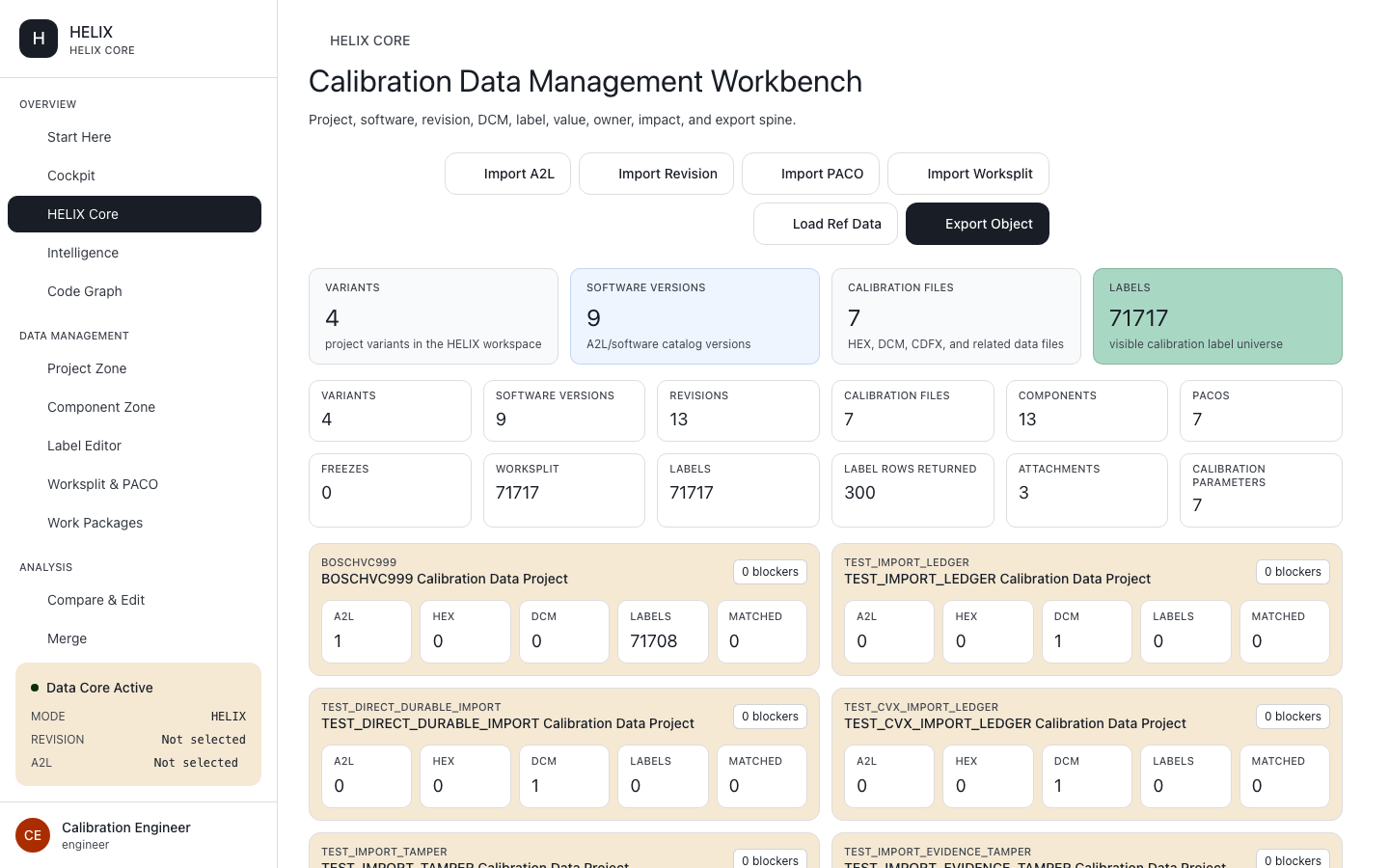Click the Import PACO button
1389x868 pixels.
(x=810, y=174)
